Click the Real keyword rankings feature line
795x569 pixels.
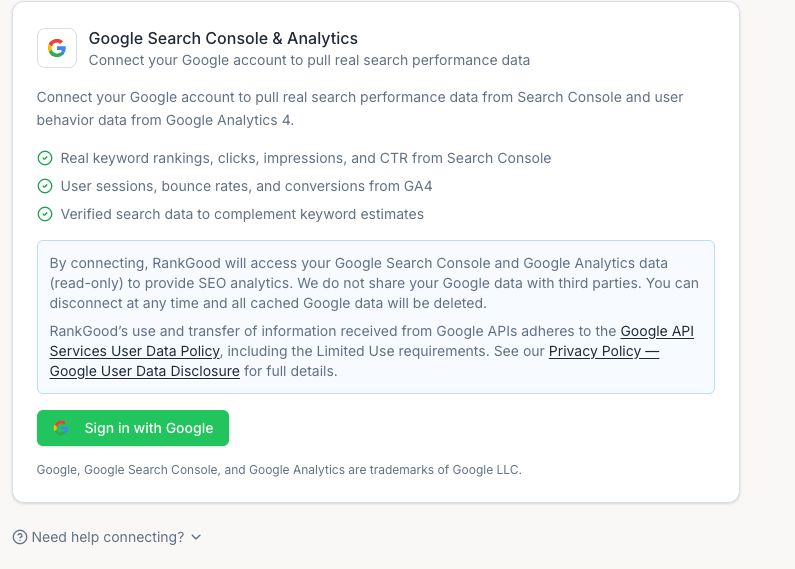pos(306,158)
